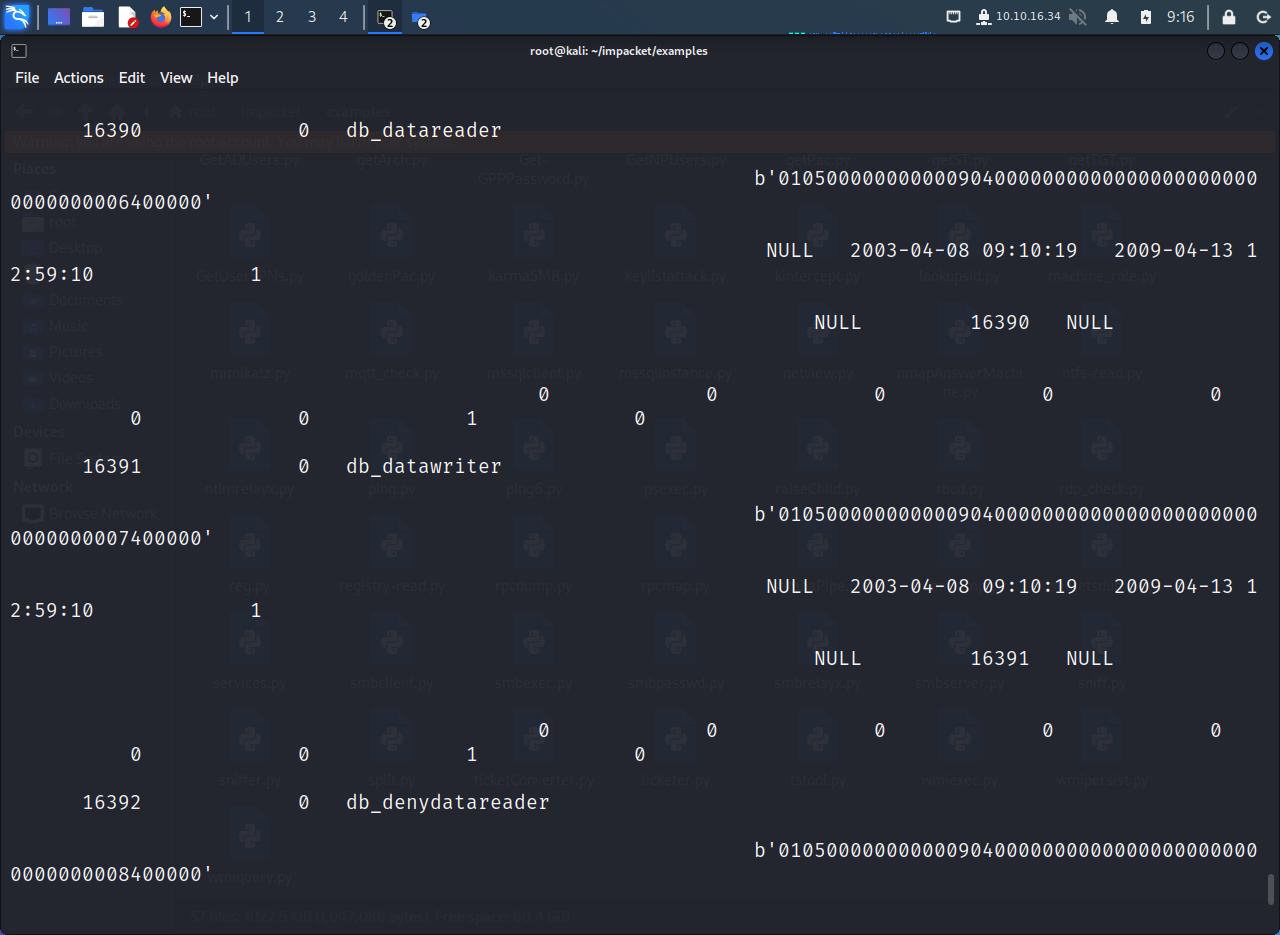Switch to workspace 2
The image size is (1280, 935).
280,17
